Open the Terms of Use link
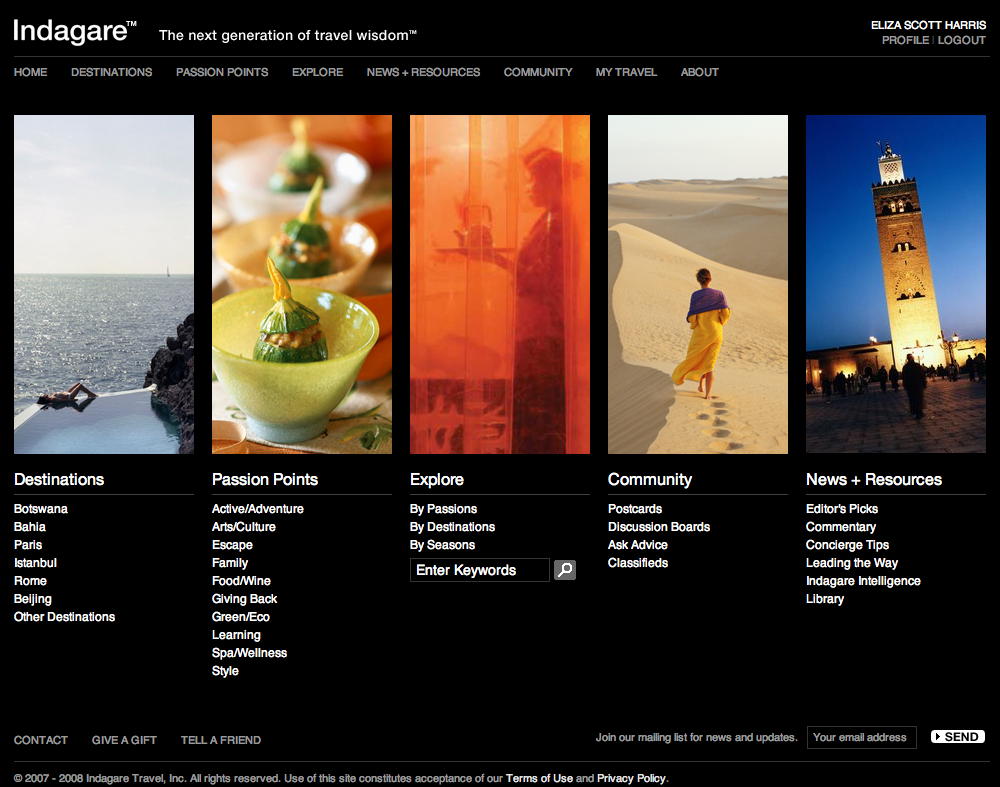The image size is (1000, 787). click(539, 778)
